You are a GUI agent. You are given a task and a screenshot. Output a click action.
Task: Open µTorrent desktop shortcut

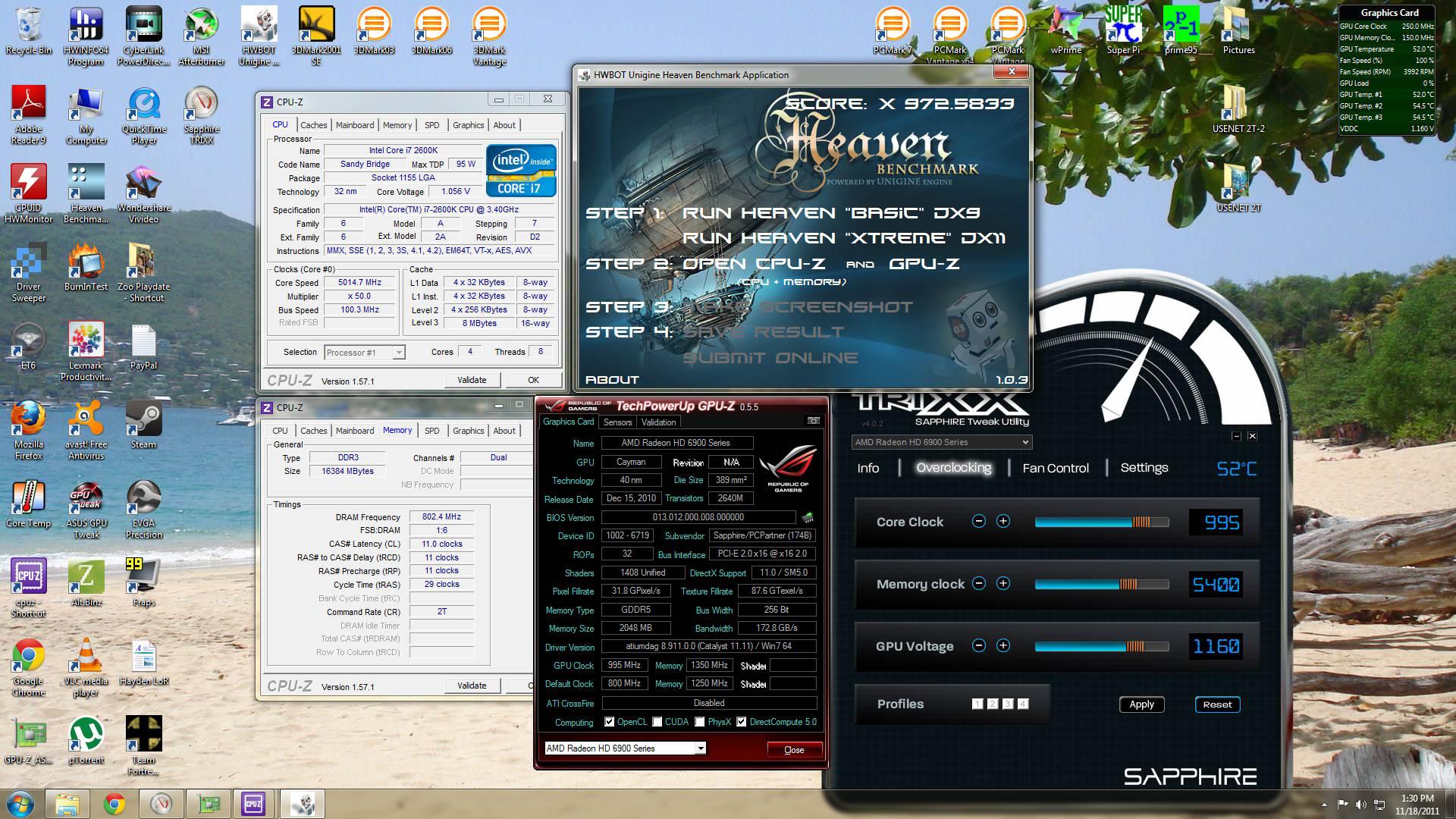pyautogui.click(x=86, y=740)
